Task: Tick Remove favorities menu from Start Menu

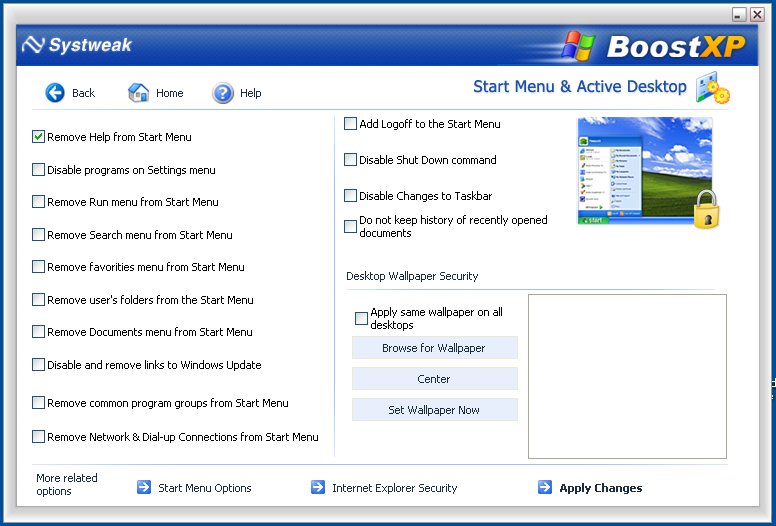Action: (39, 267)
